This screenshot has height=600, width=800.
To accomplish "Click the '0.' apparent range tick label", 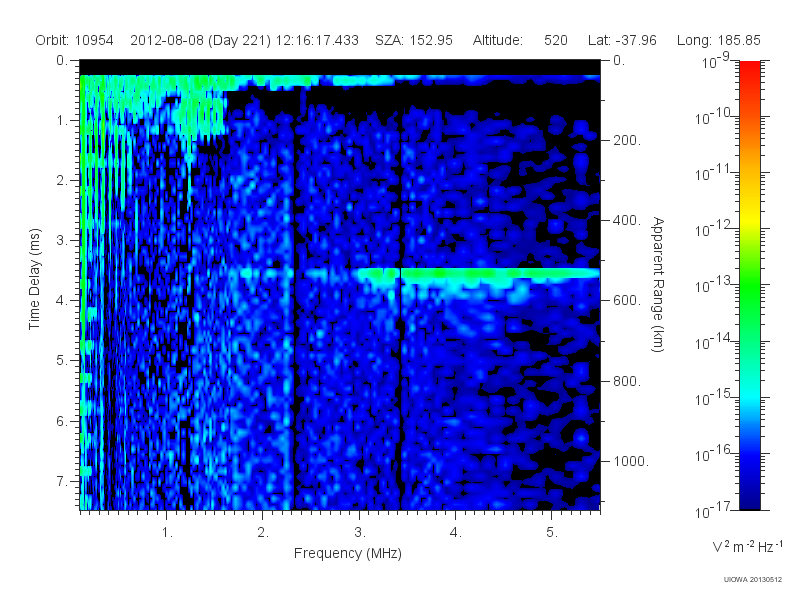I will coord(619,61).
